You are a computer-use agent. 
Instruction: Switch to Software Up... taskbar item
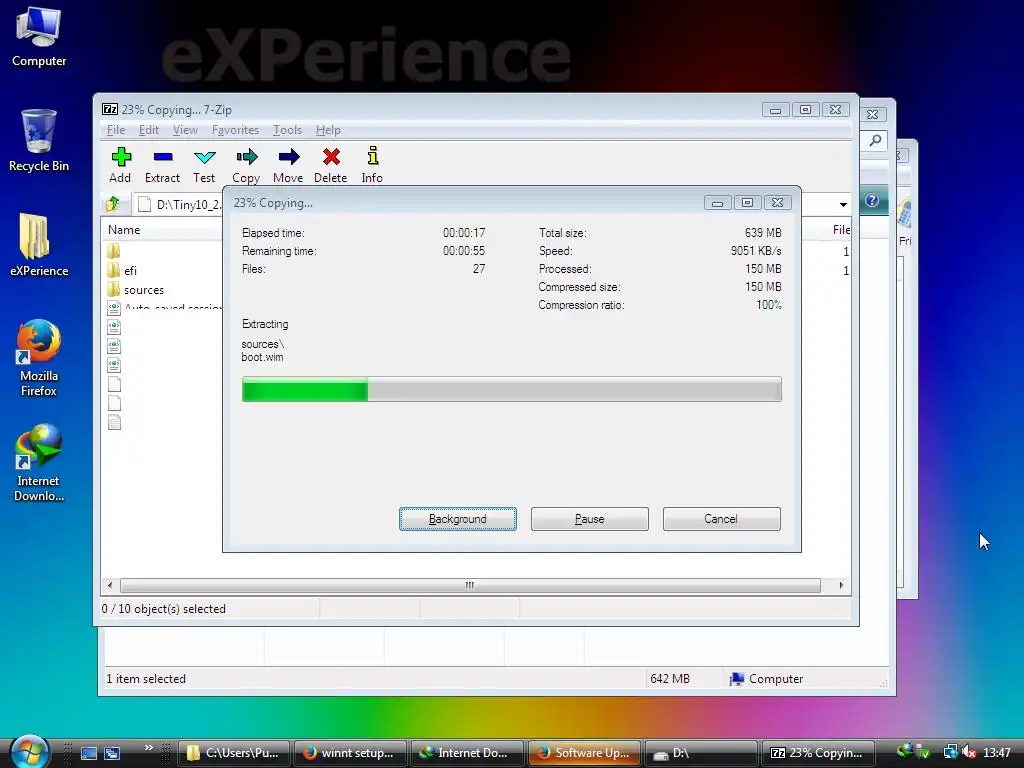(x=583, y=753)
